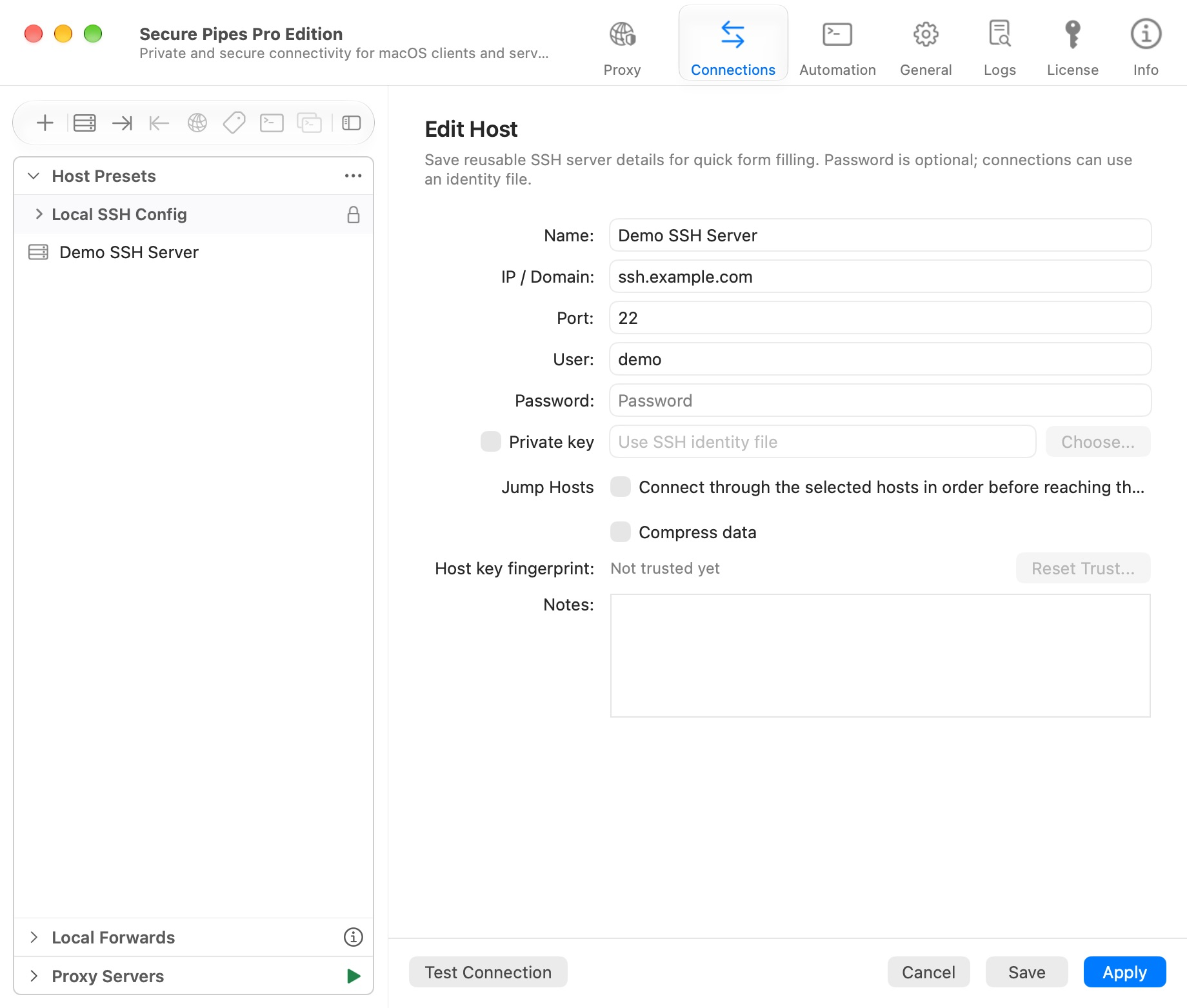Click the server icon beside Demo SSH Server
Viewport: 1187px width, 1008px height.
(38, 252)
